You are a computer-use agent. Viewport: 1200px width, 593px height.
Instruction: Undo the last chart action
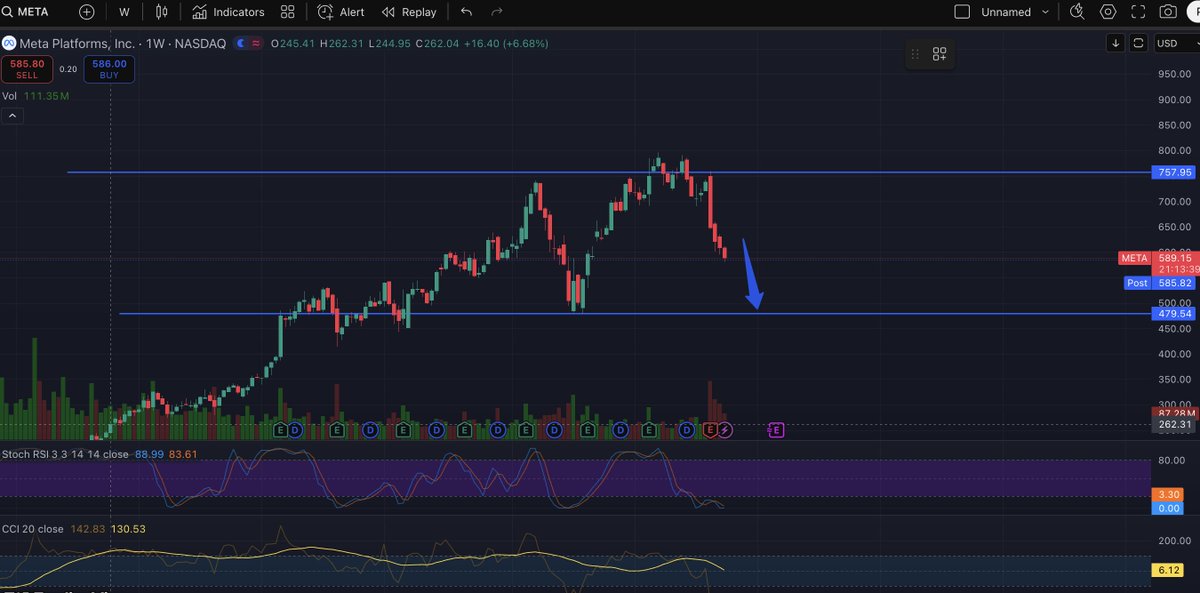click(x=466, y=12)
